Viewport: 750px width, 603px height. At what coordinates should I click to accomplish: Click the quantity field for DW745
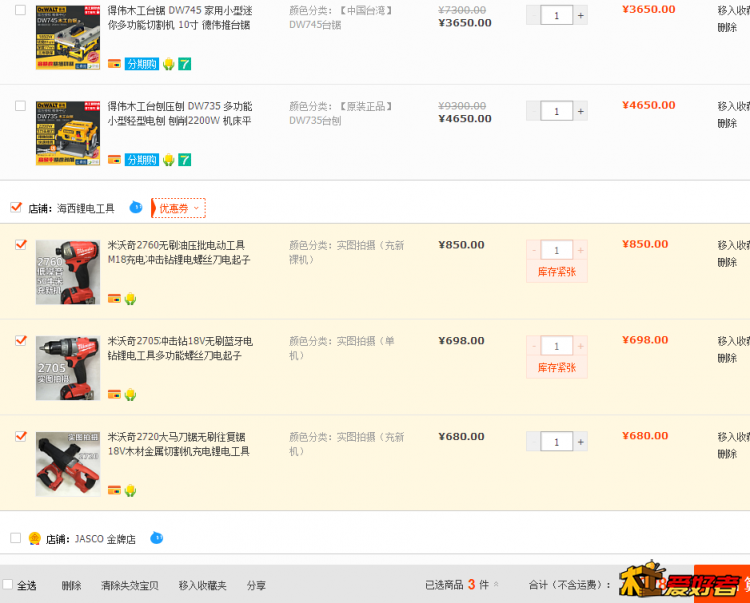(x=557, y=15)
